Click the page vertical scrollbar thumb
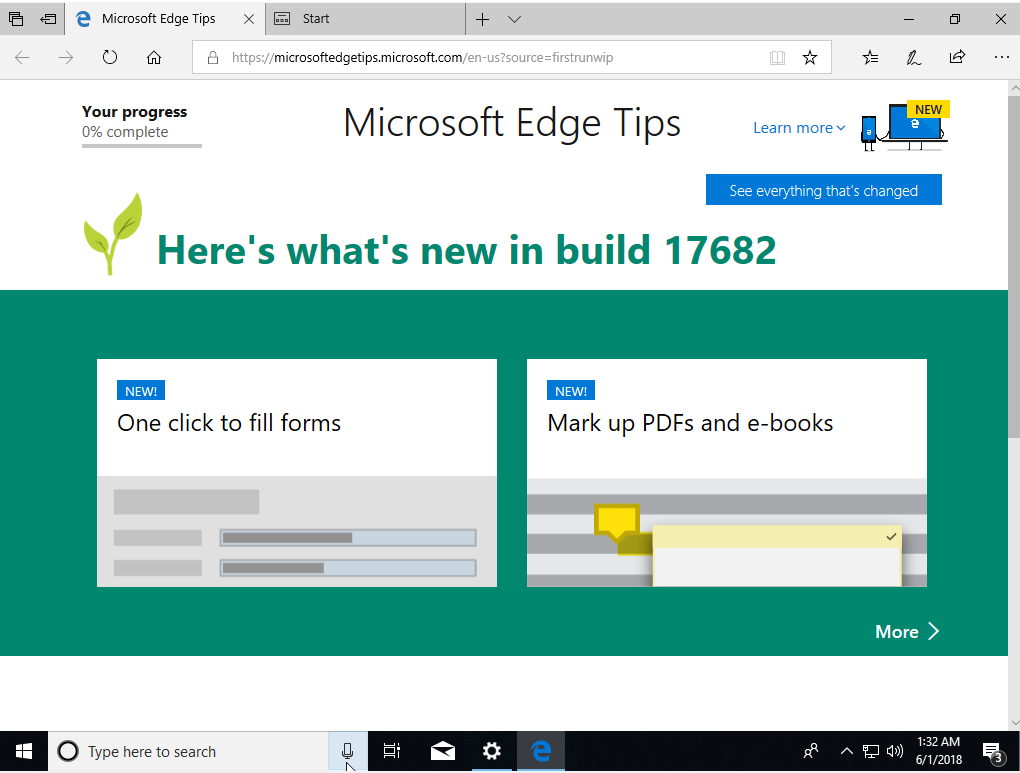Screen dimensions: 1020x773 point(1014,267)
